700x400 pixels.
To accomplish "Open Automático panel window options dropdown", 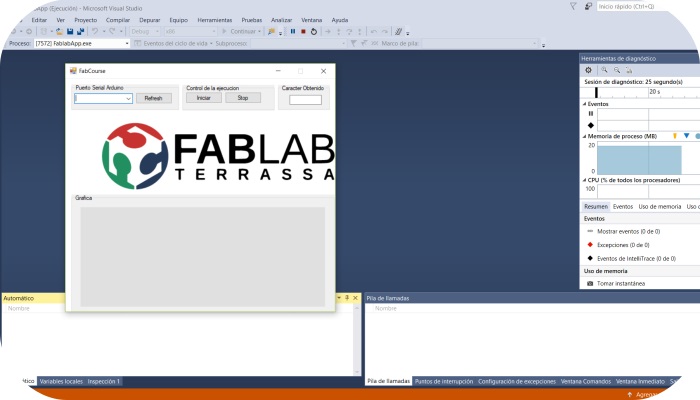I will pos(339,298).
